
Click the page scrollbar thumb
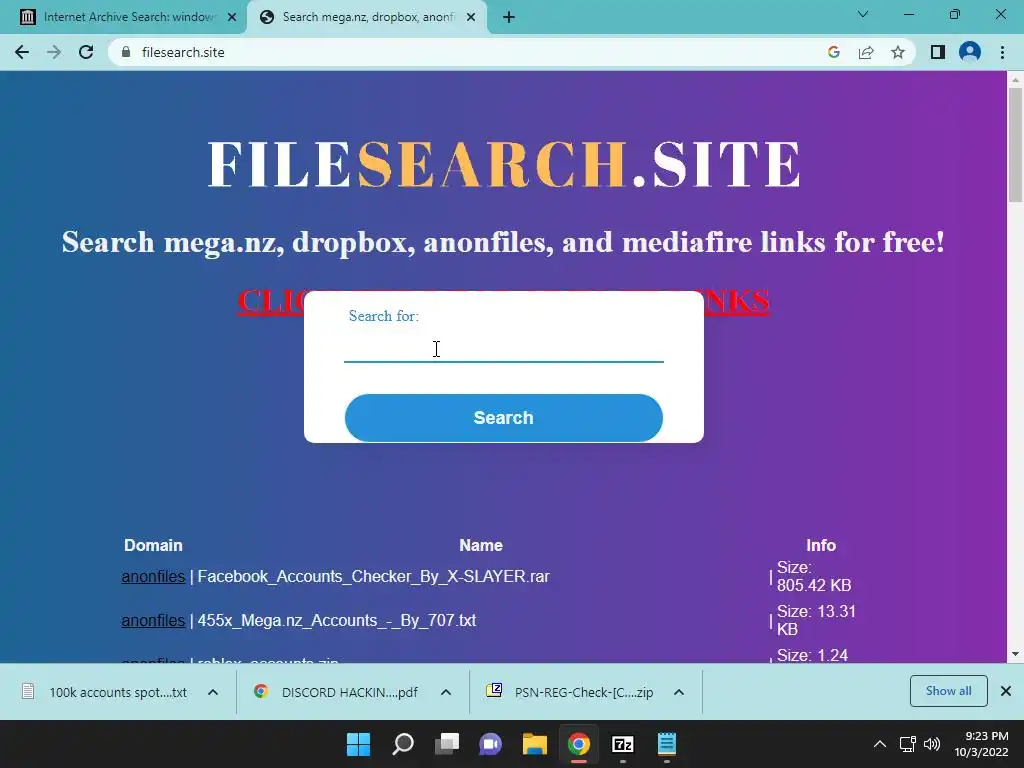pos(1015,144)
